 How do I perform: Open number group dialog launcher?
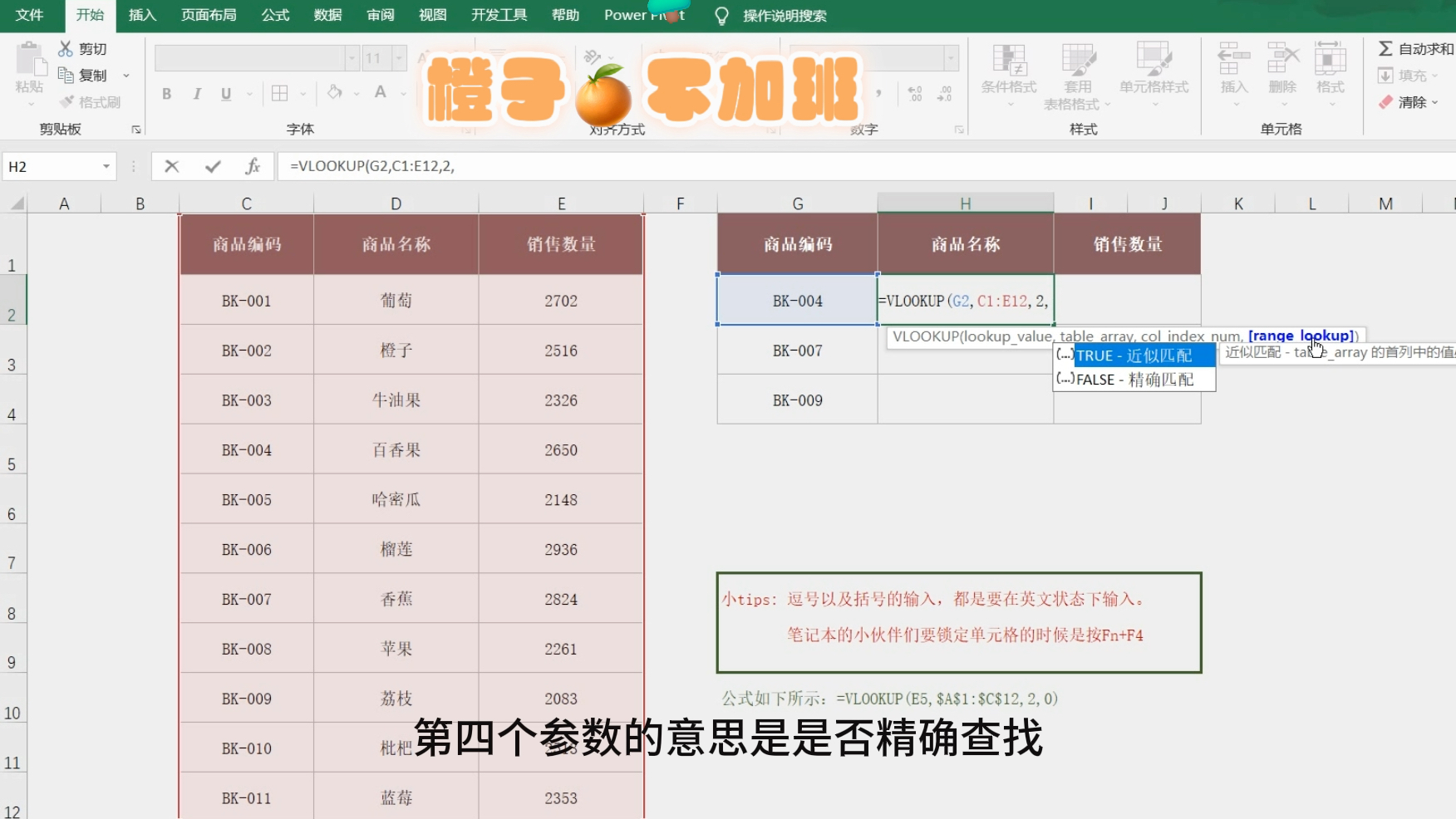tap(959, 130)
